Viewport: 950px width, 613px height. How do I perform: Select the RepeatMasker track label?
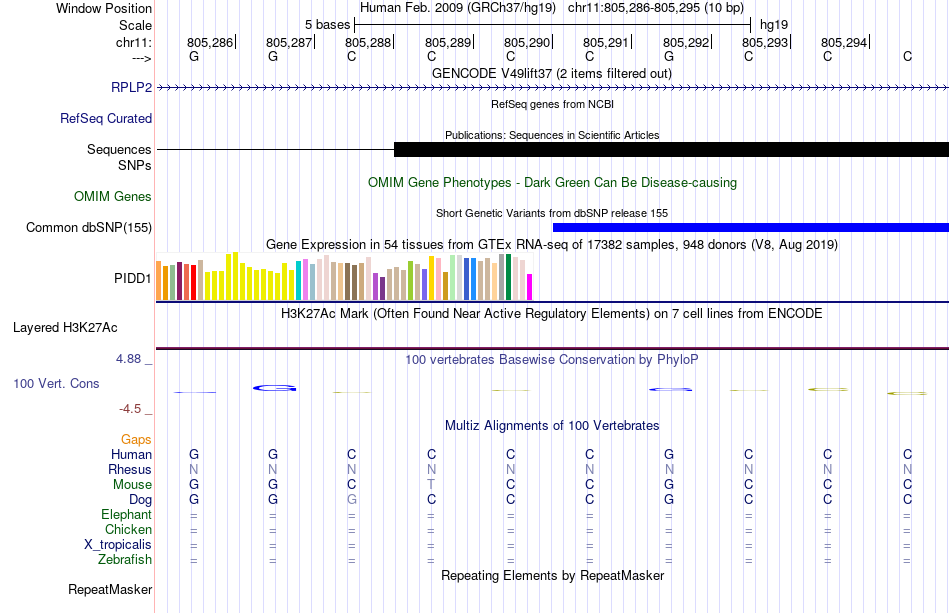110,589
